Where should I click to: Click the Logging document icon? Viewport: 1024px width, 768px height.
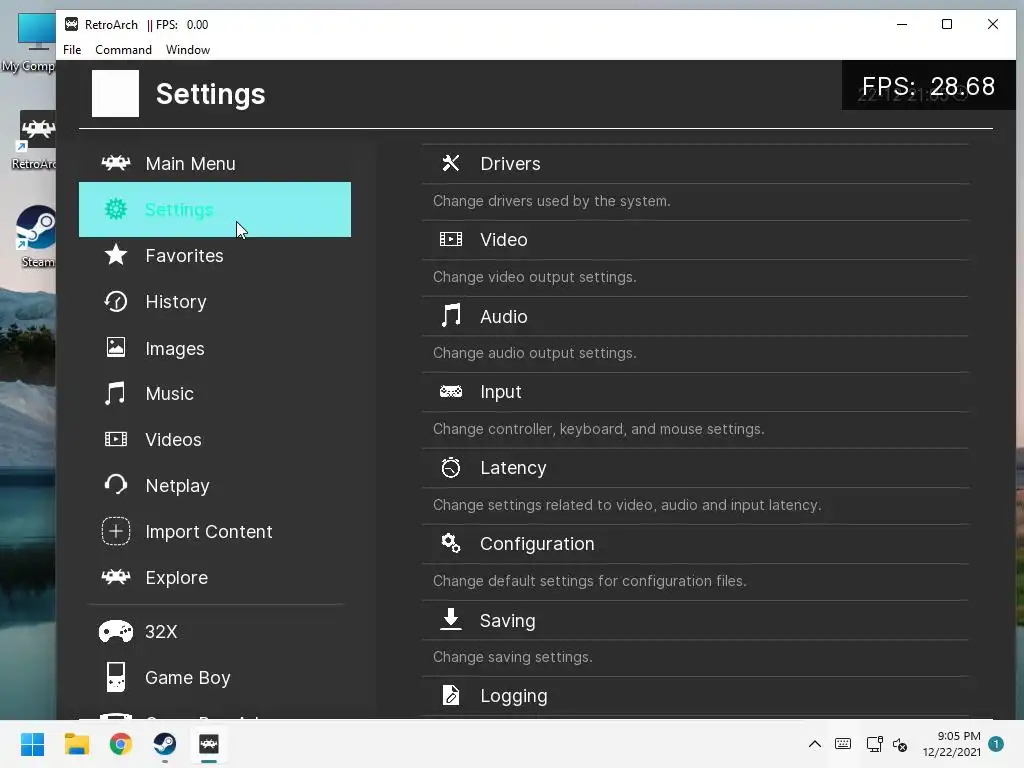(x=451, y=695)
